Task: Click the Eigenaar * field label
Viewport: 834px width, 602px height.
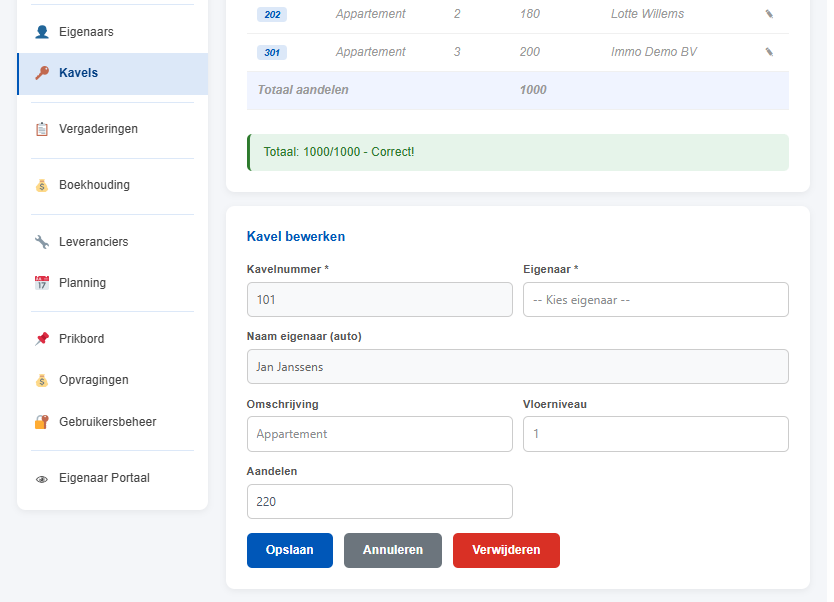Action: pyautogui.click(x=551, y=270)
